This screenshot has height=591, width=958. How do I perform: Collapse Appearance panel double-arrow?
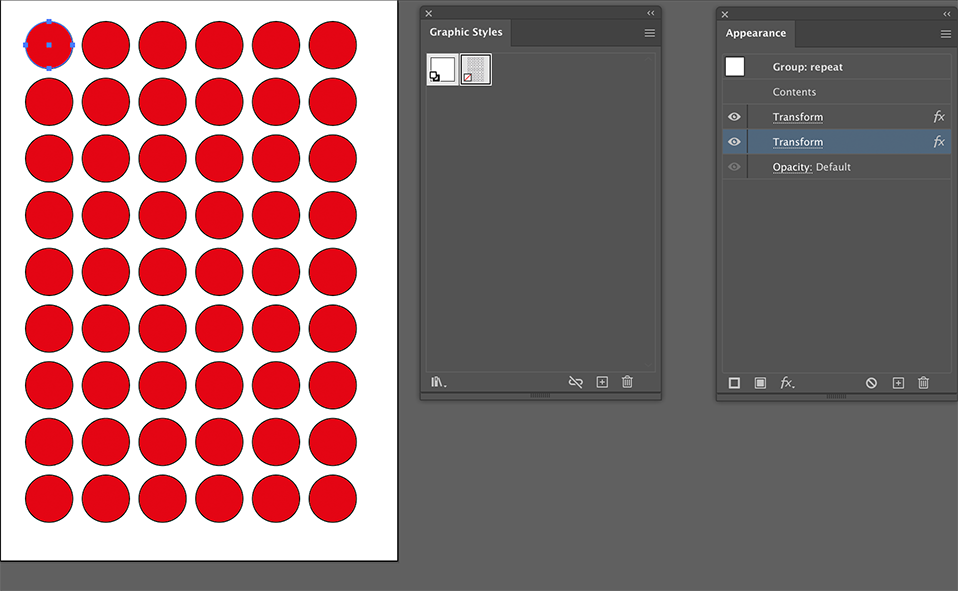(x=946, y=14)
